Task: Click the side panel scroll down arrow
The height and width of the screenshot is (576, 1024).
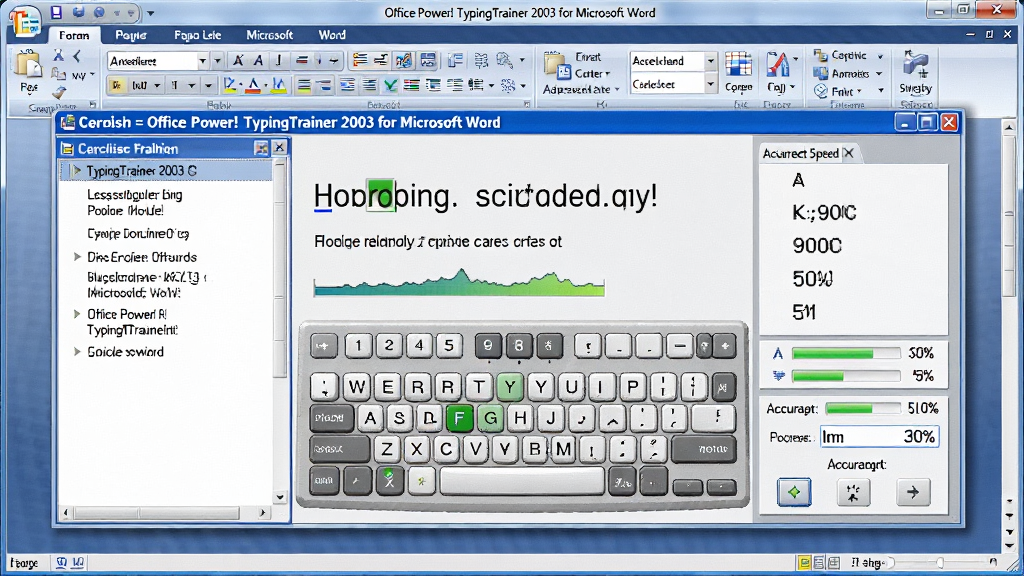Action: [x=280, y=497]
